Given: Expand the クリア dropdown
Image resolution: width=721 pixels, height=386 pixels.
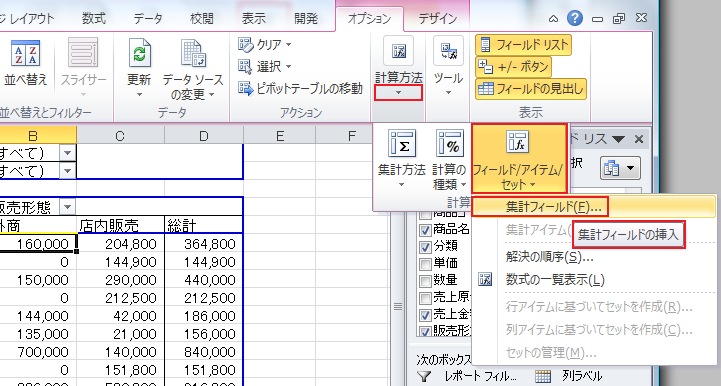Looking at the screenshot, I should tap(289, 45).
